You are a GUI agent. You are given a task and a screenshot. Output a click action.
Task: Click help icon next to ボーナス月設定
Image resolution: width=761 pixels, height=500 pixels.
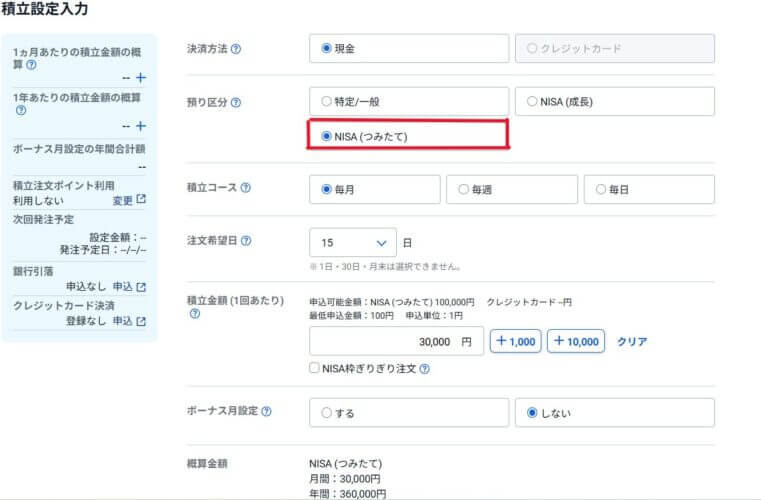click(266, 411)
